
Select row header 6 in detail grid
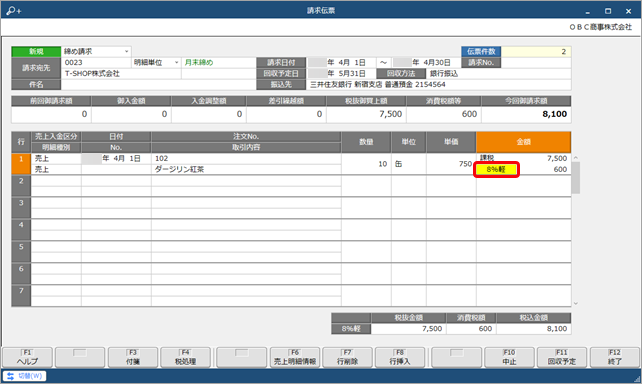(21, 274)
